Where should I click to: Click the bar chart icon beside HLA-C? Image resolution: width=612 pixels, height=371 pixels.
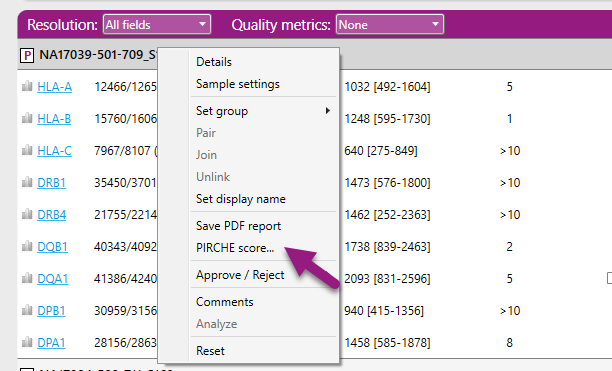click(x=27, y=150)
